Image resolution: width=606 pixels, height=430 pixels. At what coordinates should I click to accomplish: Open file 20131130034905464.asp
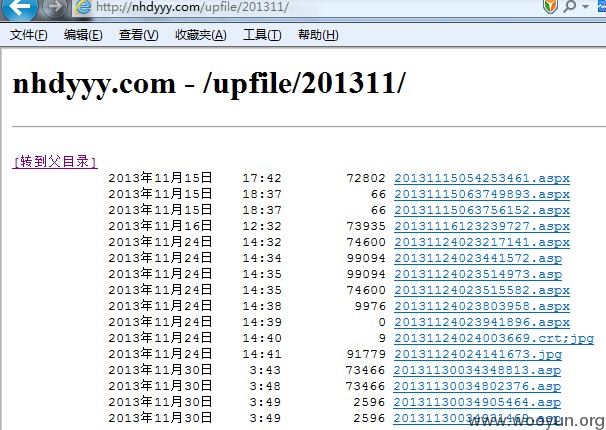[477, 402]
